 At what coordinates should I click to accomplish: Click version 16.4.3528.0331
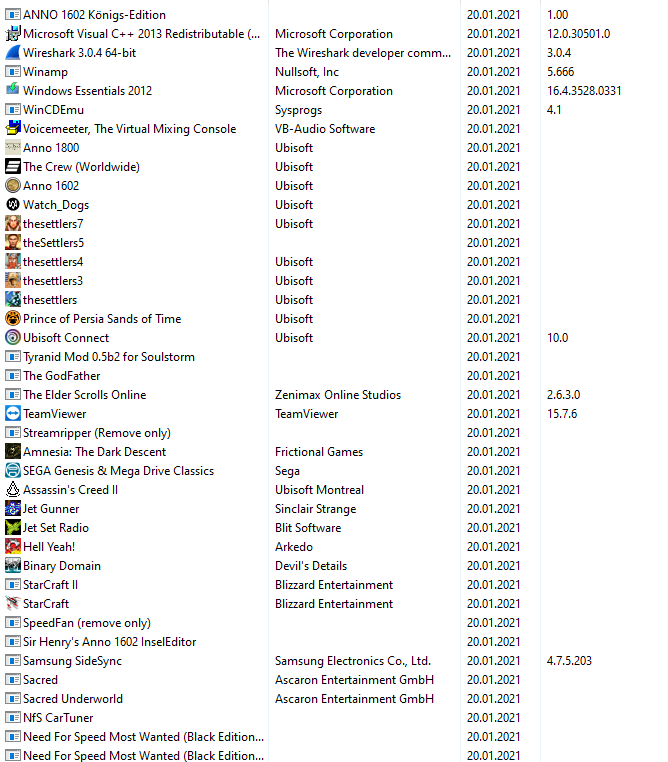click(584, 90)
